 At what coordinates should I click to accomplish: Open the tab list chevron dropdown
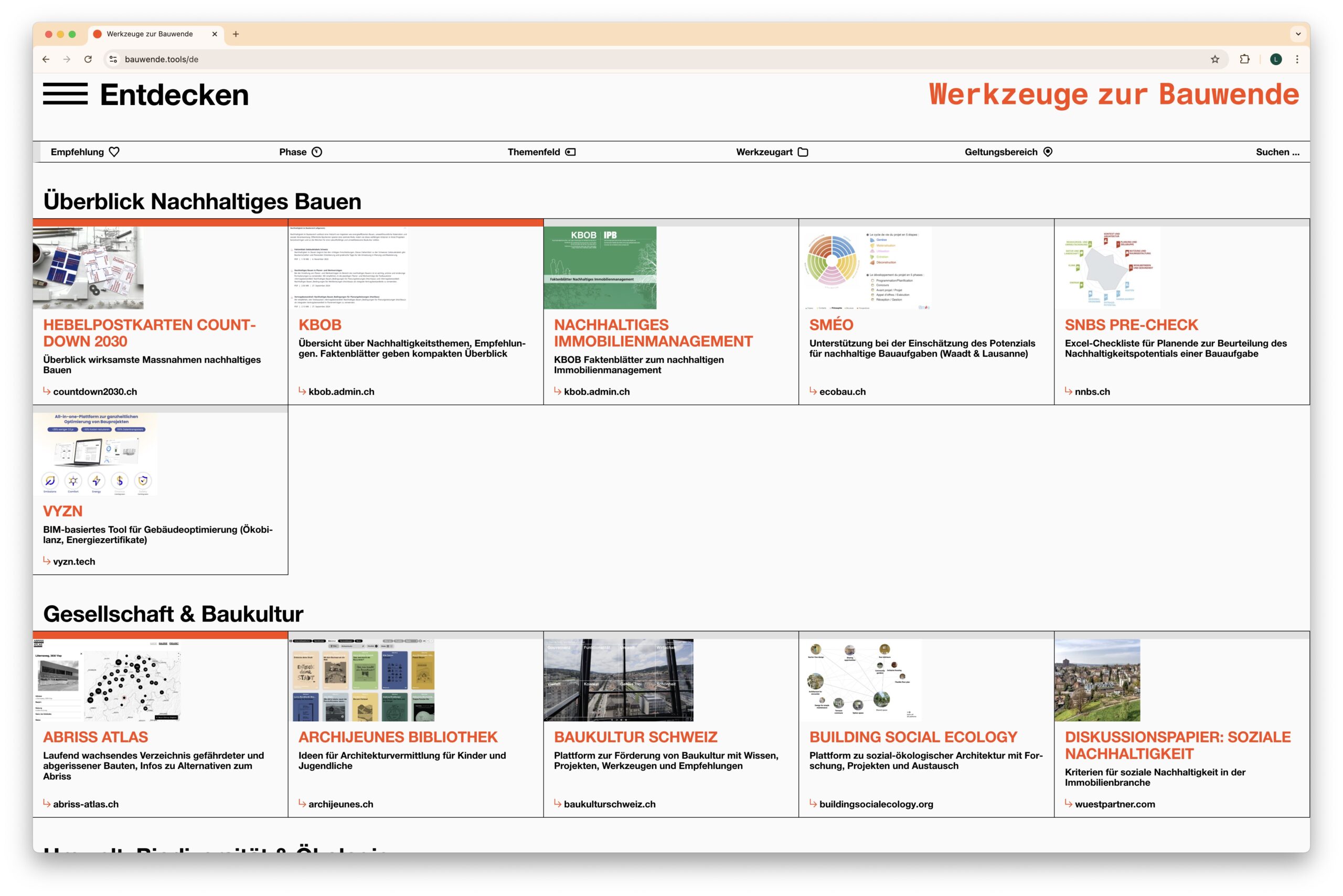1298,34
